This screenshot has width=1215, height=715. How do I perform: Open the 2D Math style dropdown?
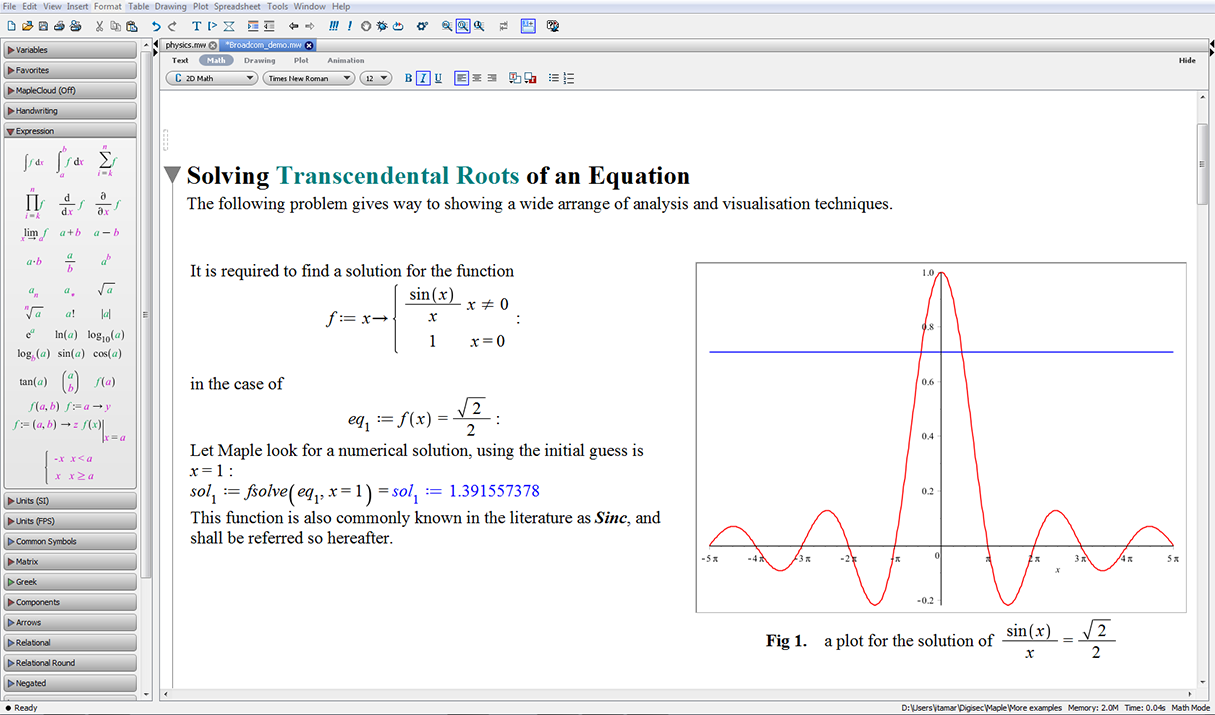[212, 78]
